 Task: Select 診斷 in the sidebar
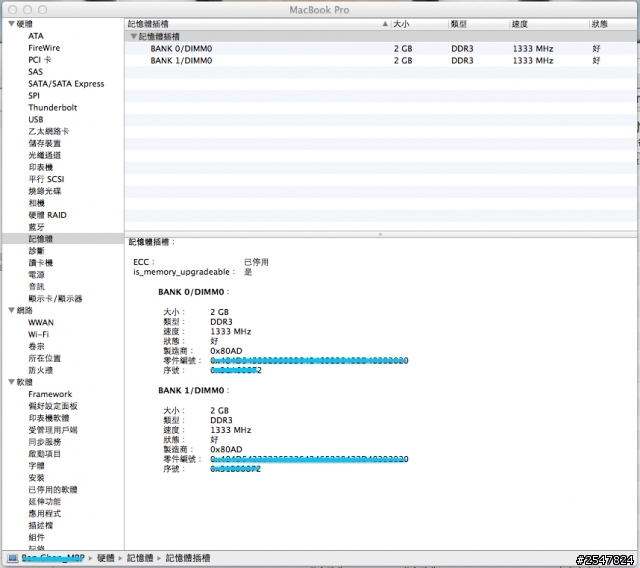(36, 251)
